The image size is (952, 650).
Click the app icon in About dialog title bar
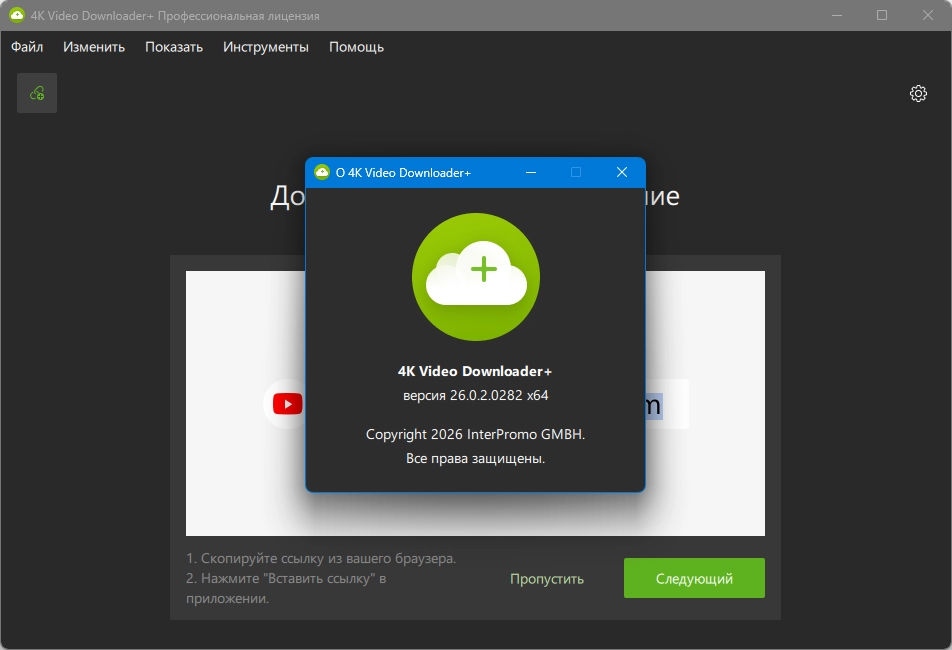click(322, 172)
